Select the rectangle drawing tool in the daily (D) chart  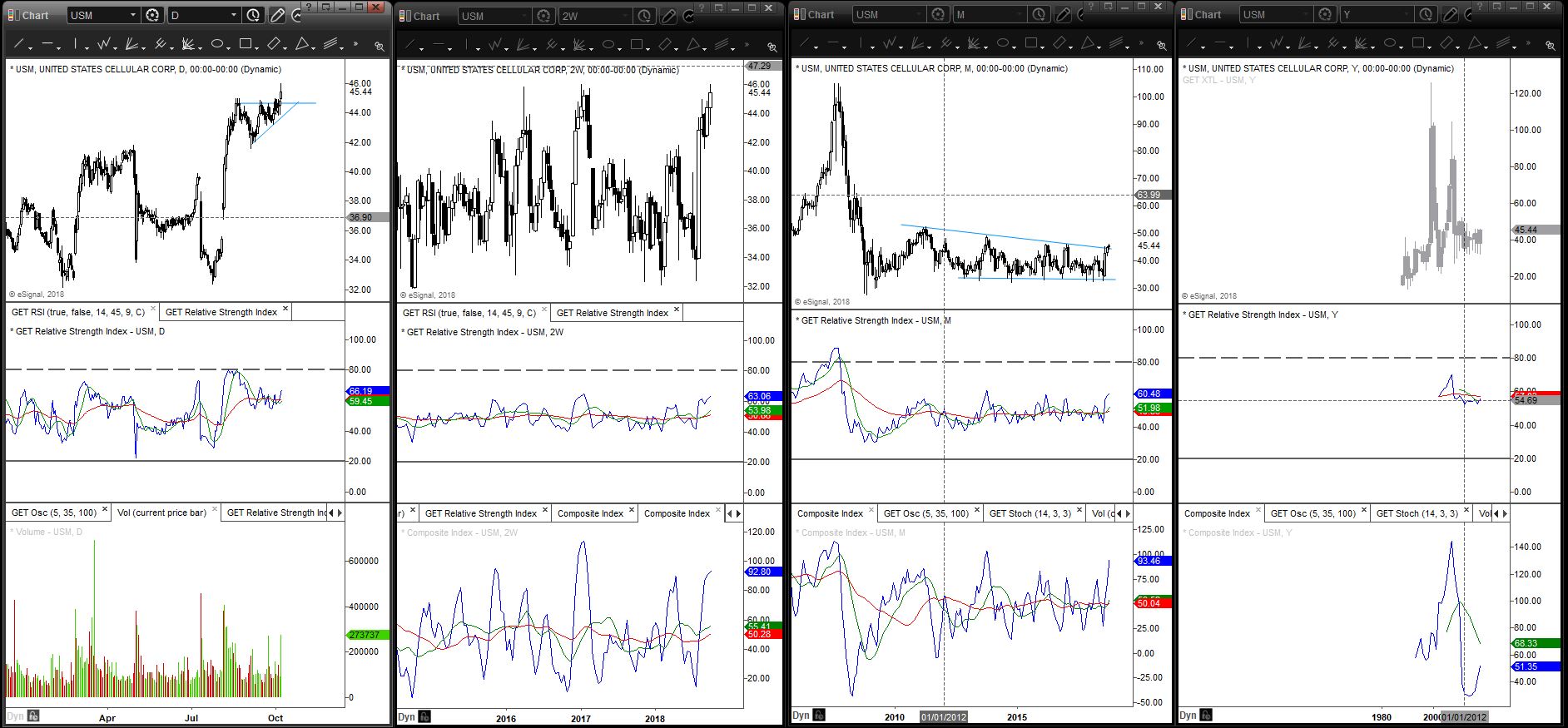click(246, 44)
